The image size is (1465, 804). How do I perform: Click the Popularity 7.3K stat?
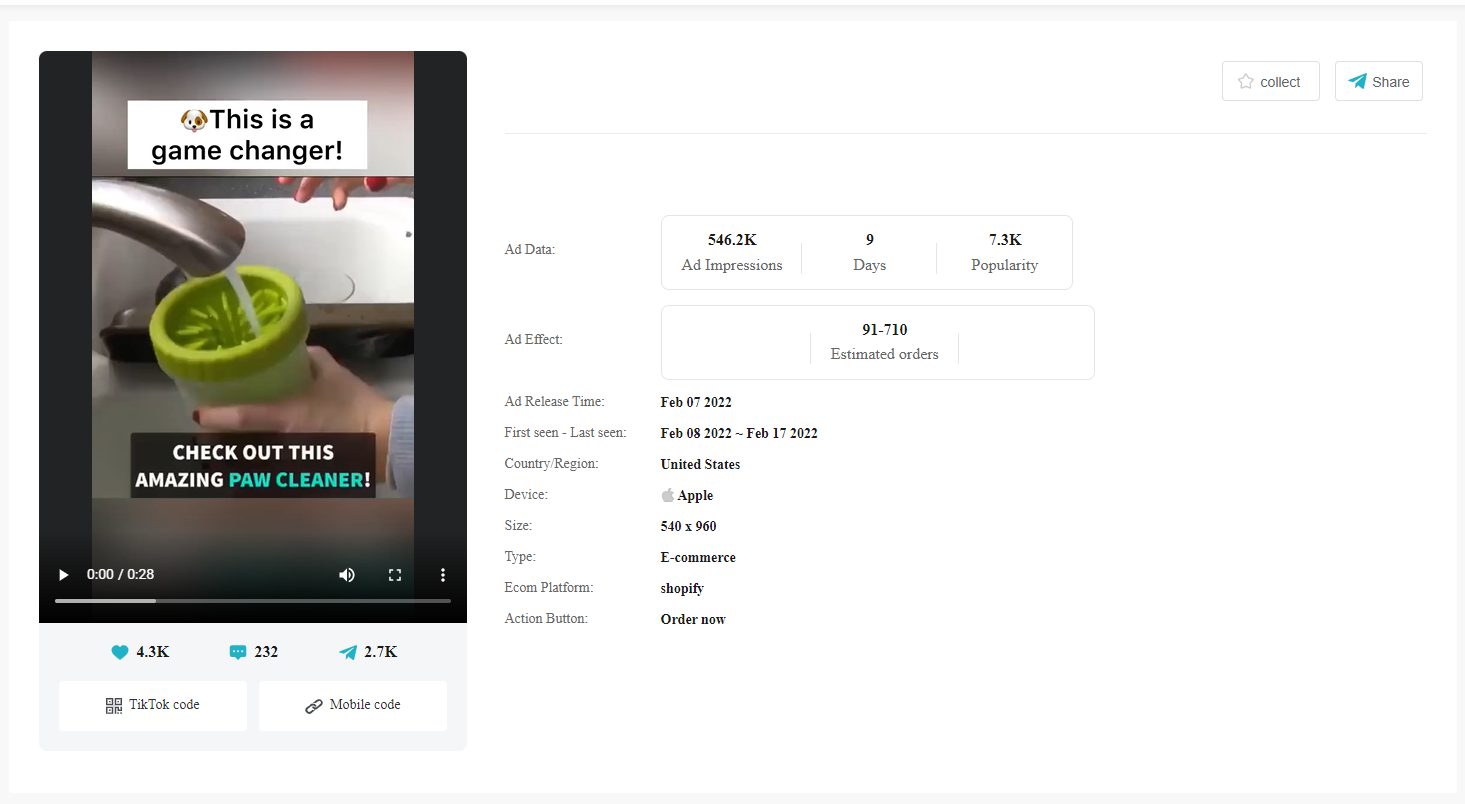[1004, 252]
